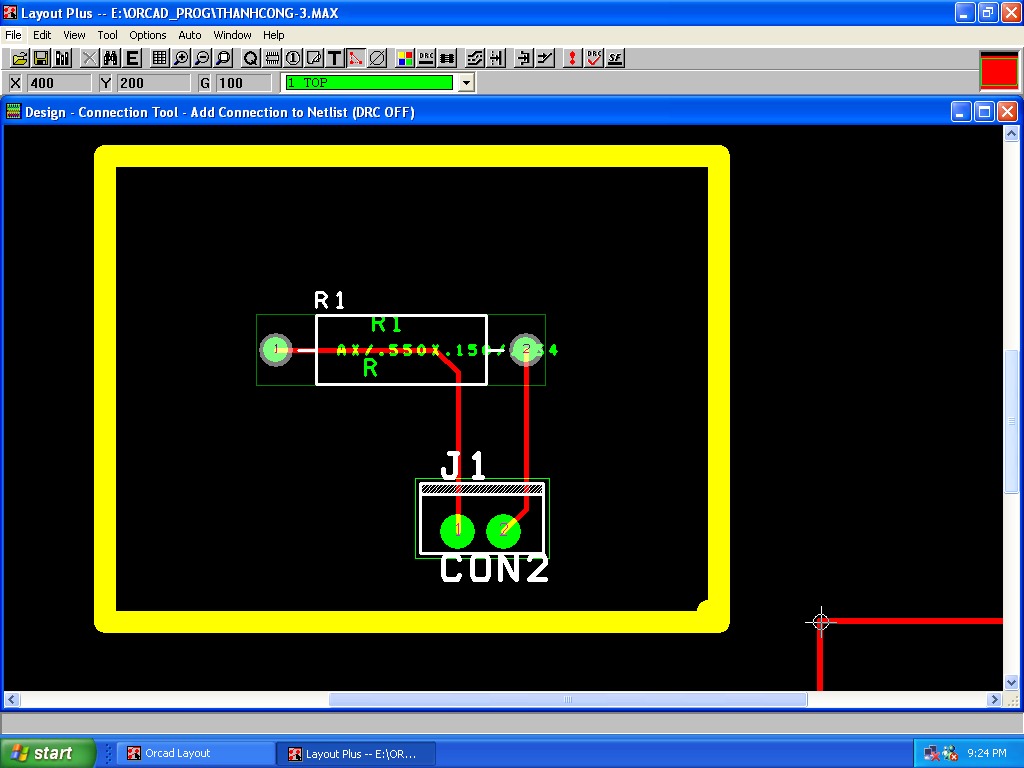This screenshot has width=1024, height=768.
Task: Open the Color settings icon
Action: [x=405, y=59]
